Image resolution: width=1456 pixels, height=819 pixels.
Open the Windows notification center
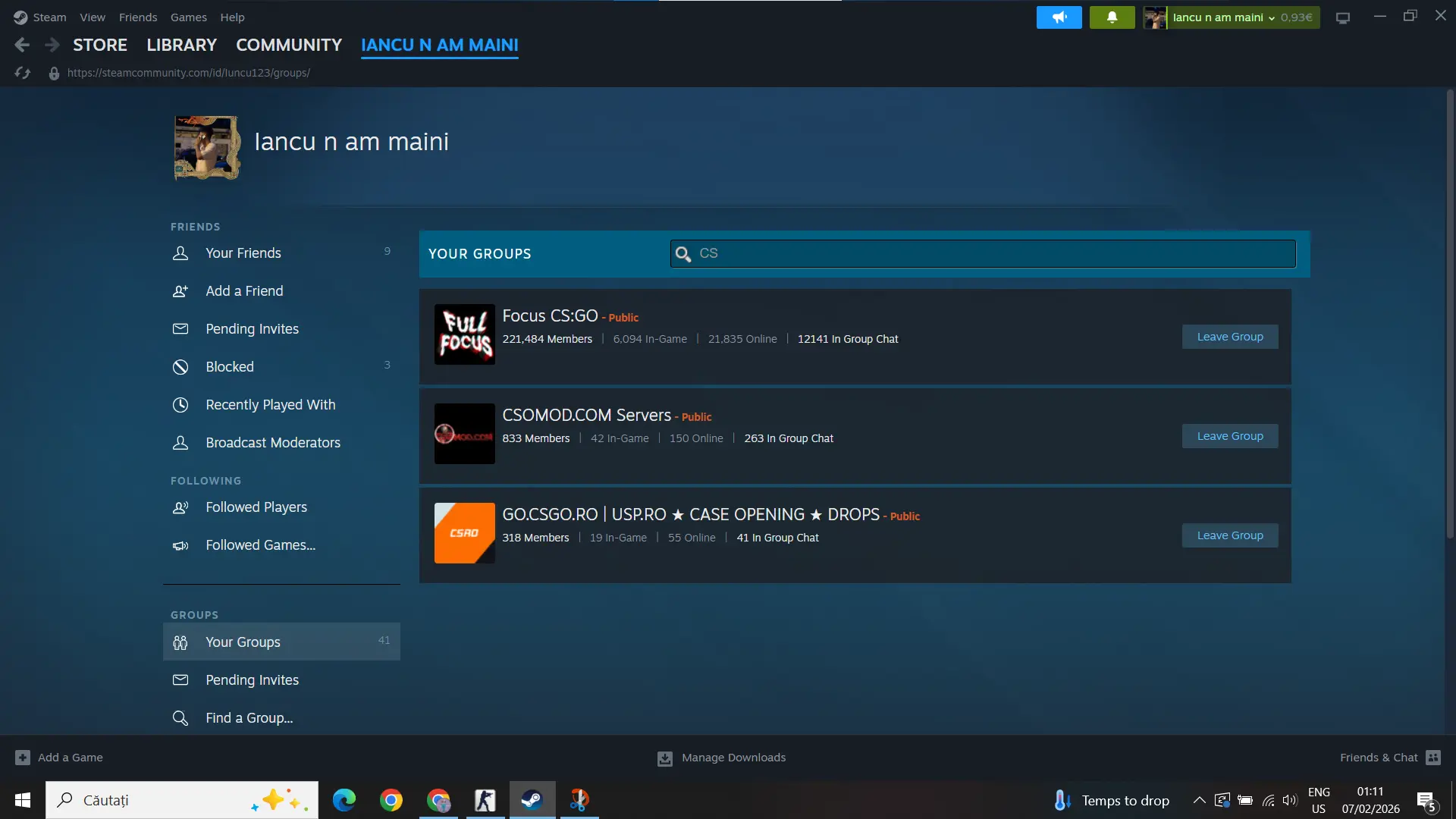[x=1426, y=801]
